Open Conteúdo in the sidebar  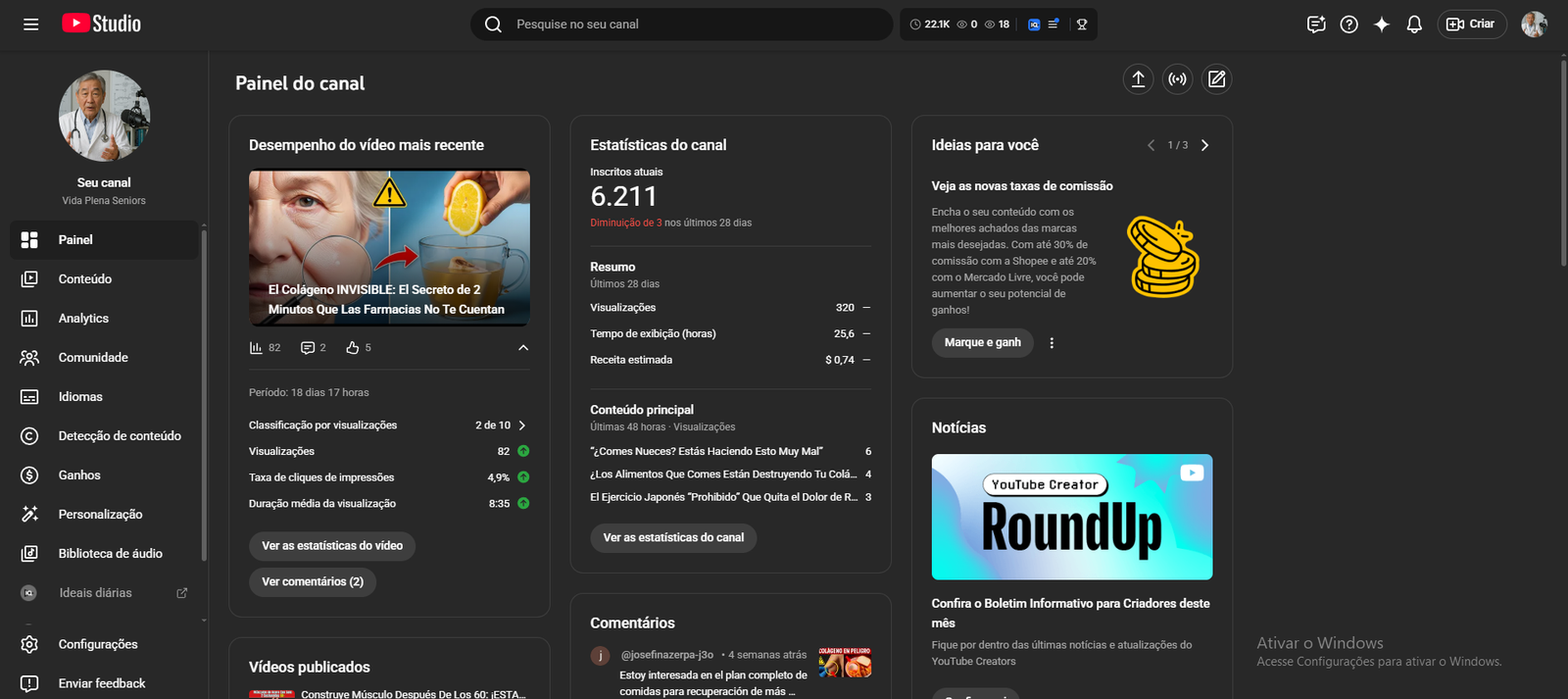(84, 279)
